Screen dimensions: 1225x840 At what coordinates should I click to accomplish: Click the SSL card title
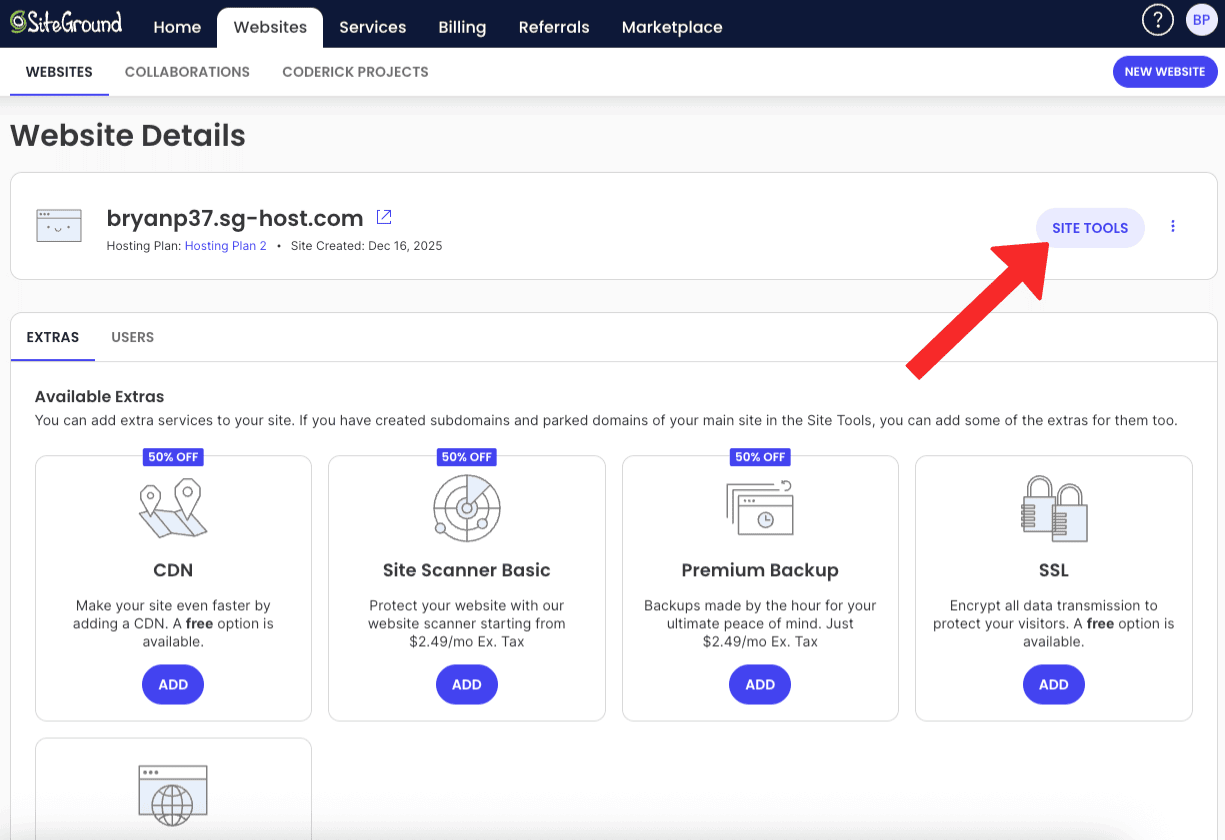(1054, 570)
